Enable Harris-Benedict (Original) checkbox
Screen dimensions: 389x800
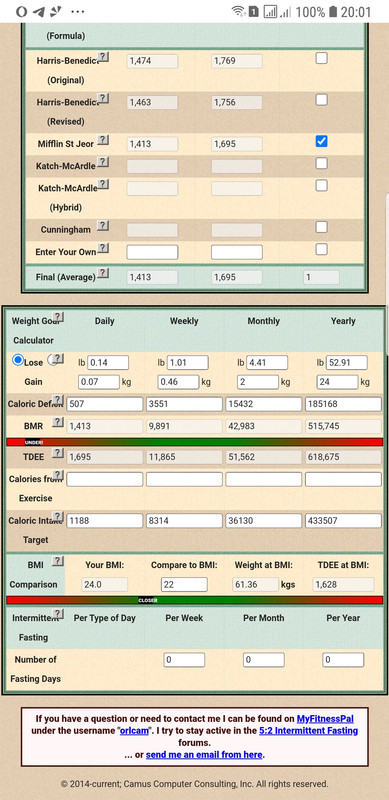321,58
